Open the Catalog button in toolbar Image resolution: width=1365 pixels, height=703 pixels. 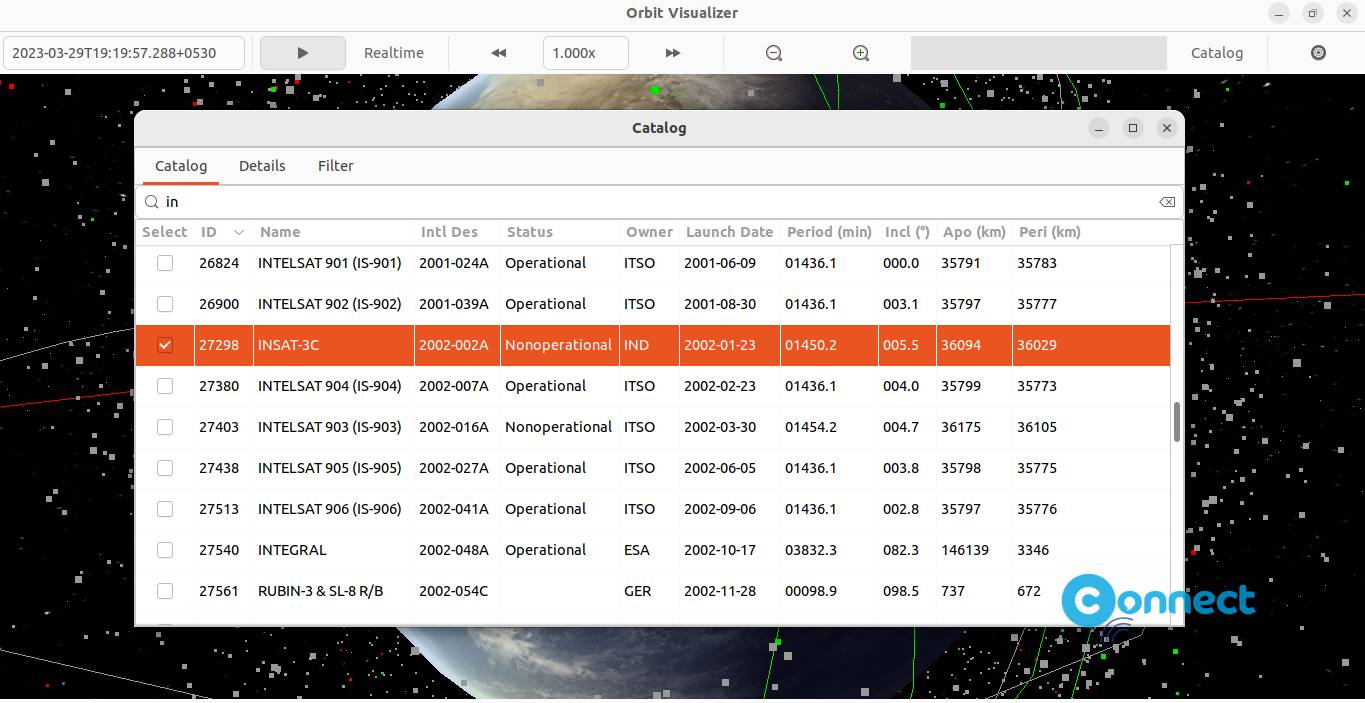(x=1217, y=53)
